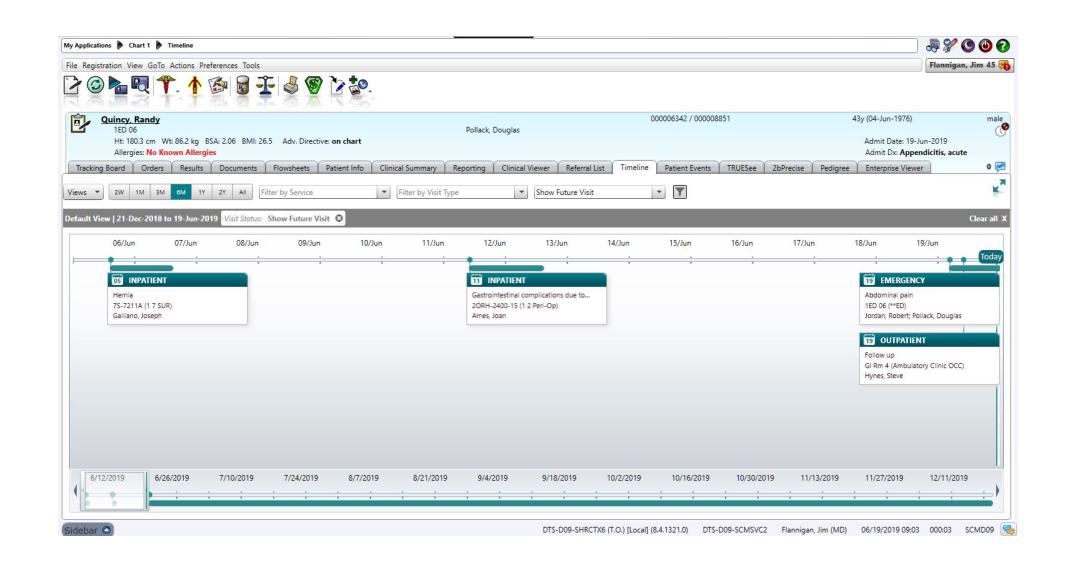Click the red power button icon
The image size is (1073, 565).
tap(985, 45)
